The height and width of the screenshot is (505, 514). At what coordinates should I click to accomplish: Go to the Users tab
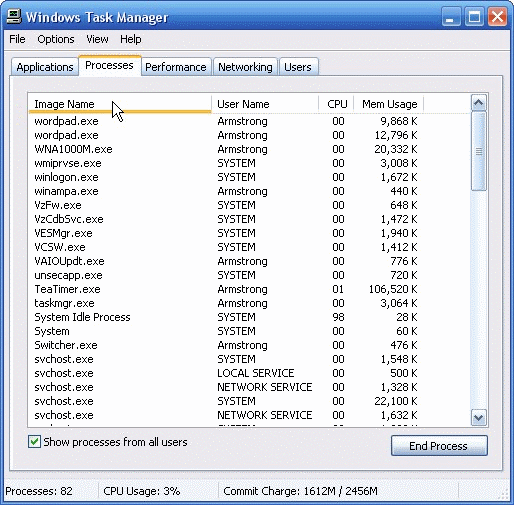click(x=298, y=67)
